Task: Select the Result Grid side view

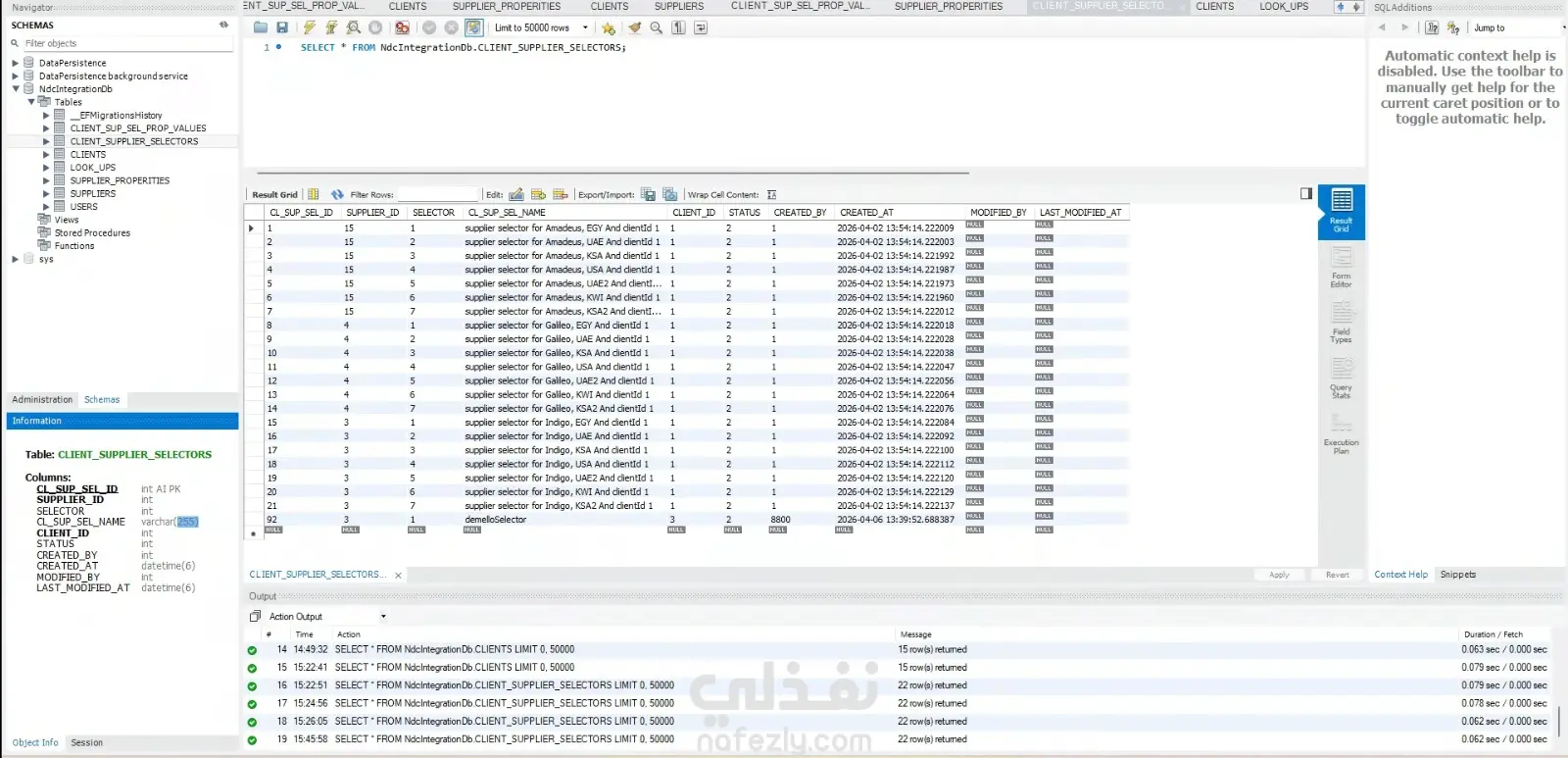Action: 1341,211
